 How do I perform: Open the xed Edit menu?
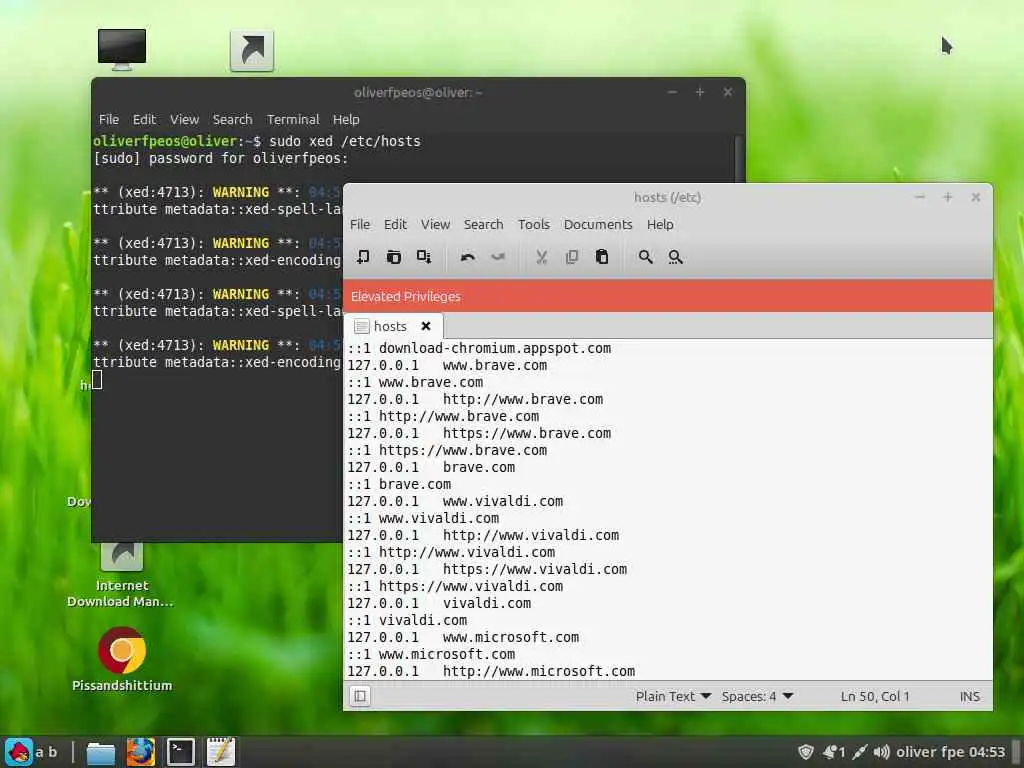pyautogui.click(x=395, y=224)
